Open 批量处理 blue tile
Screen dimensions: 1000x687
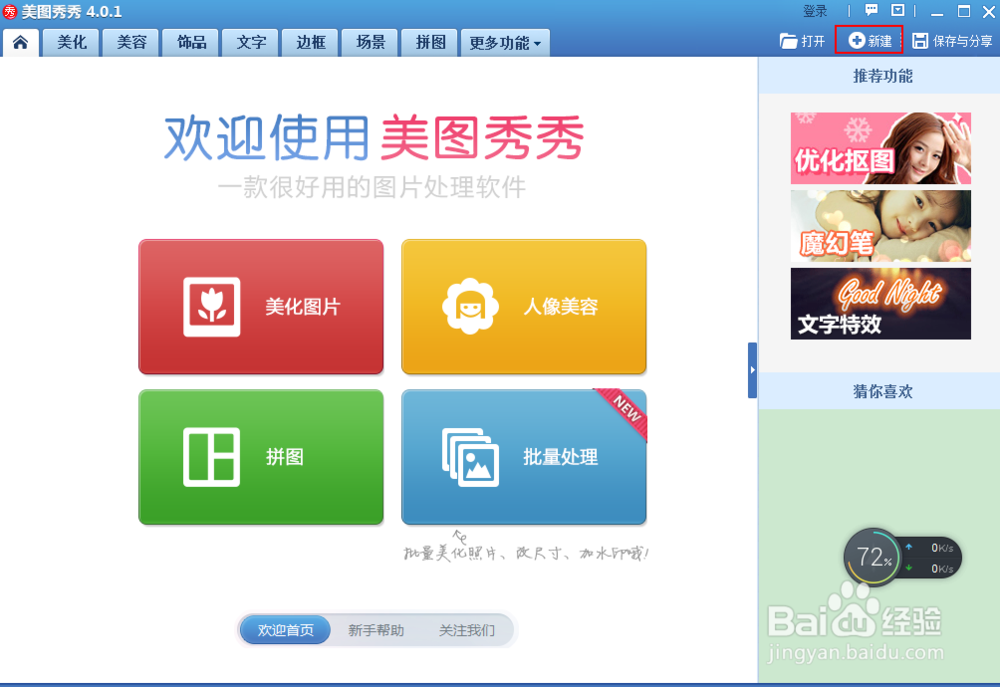[524, 457]
